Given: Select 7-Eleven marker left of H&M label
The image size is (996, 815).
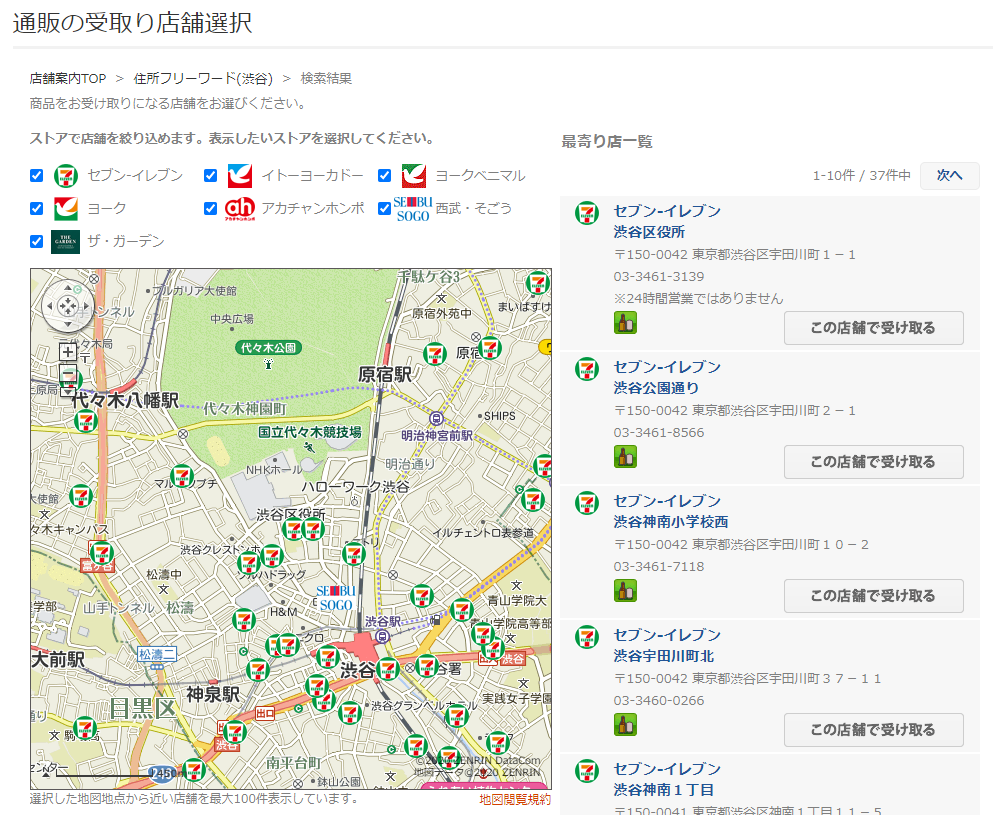Looking at the screenshot, I should [243, 619].
